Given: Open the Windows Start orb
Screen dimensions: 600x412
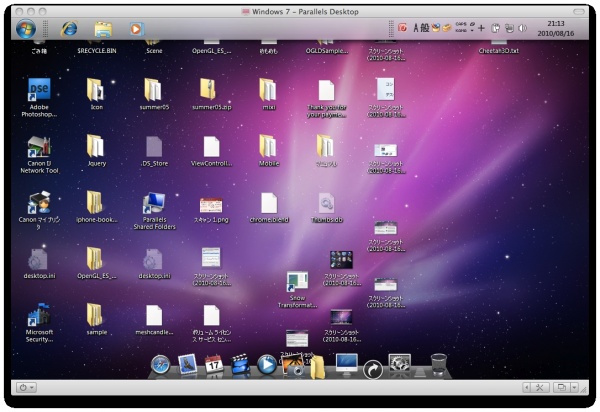Looking at the screenshot, I should tap(26, 29).
